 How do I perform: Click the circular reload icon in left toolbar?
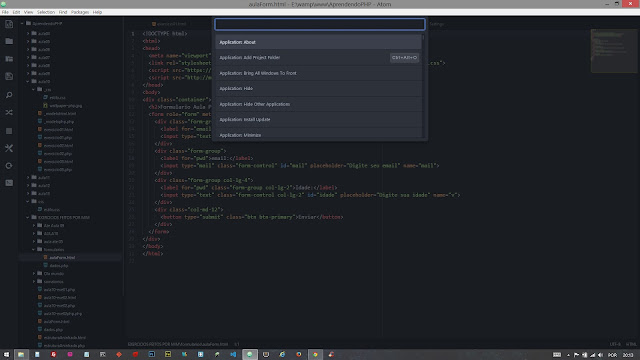point(9,166)
